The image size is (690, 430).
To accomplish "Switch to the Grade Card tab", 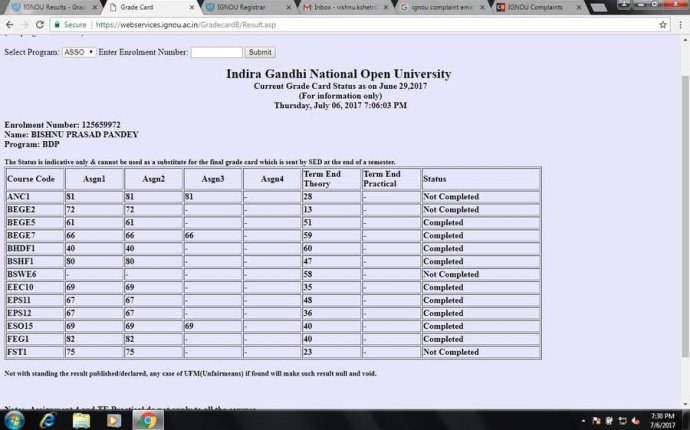I will click(x=152, y=7).
